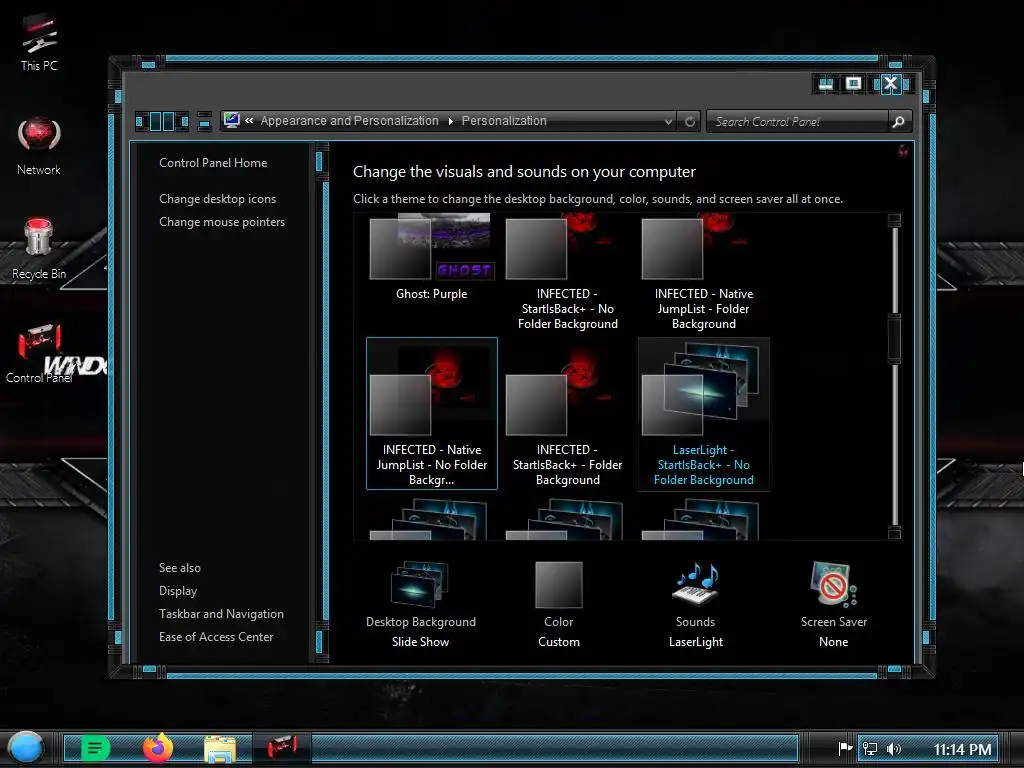
Task: Open Taskbar and Navigation link
Action: point(221,614)
